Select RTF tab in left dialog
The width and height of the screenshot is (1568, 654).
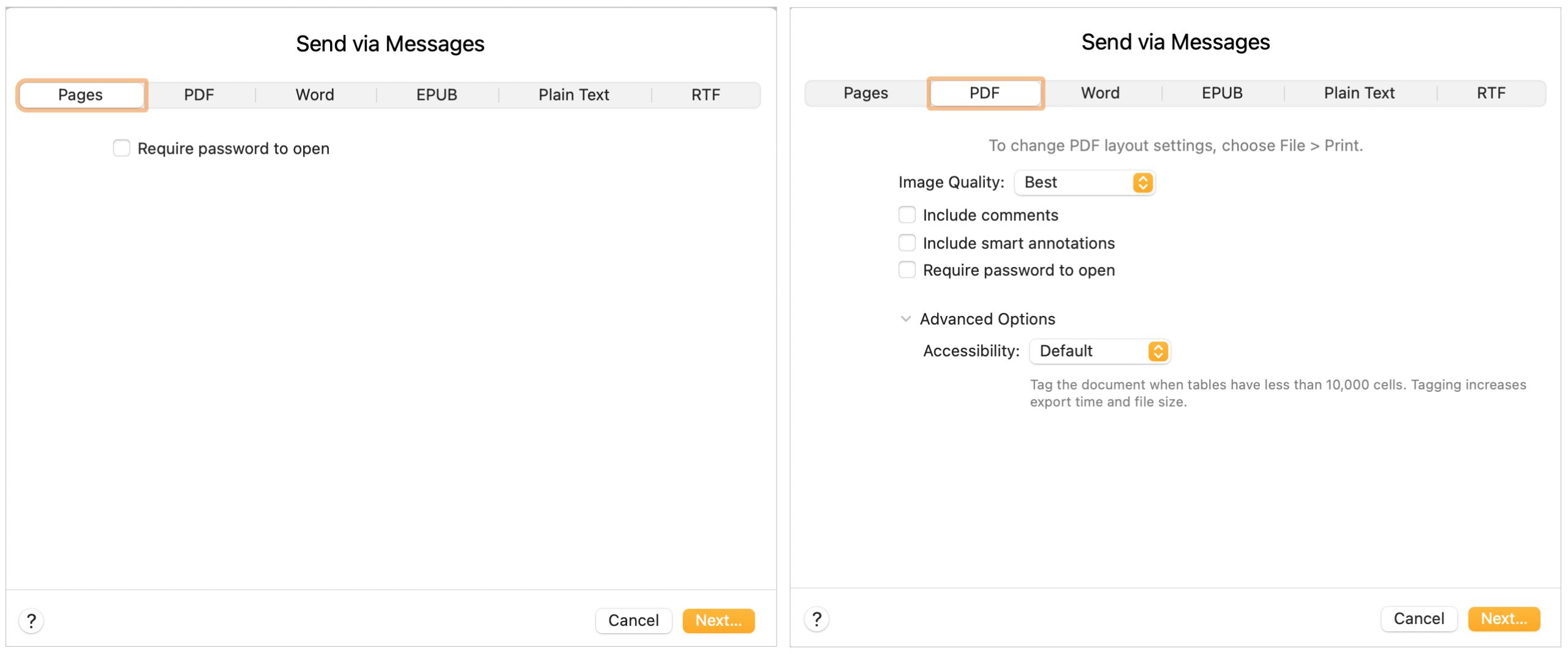pyautogui.click(x=706, y=95)
